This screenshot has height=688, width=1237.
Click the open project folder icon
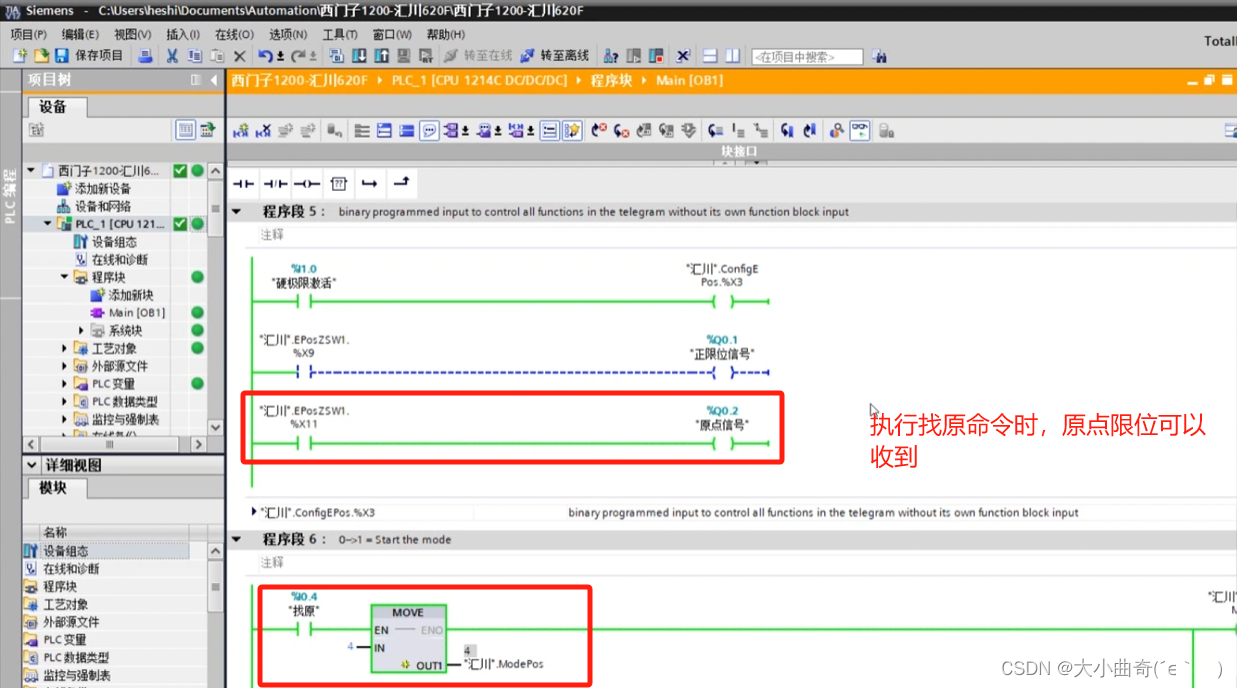tap(41, 56)
